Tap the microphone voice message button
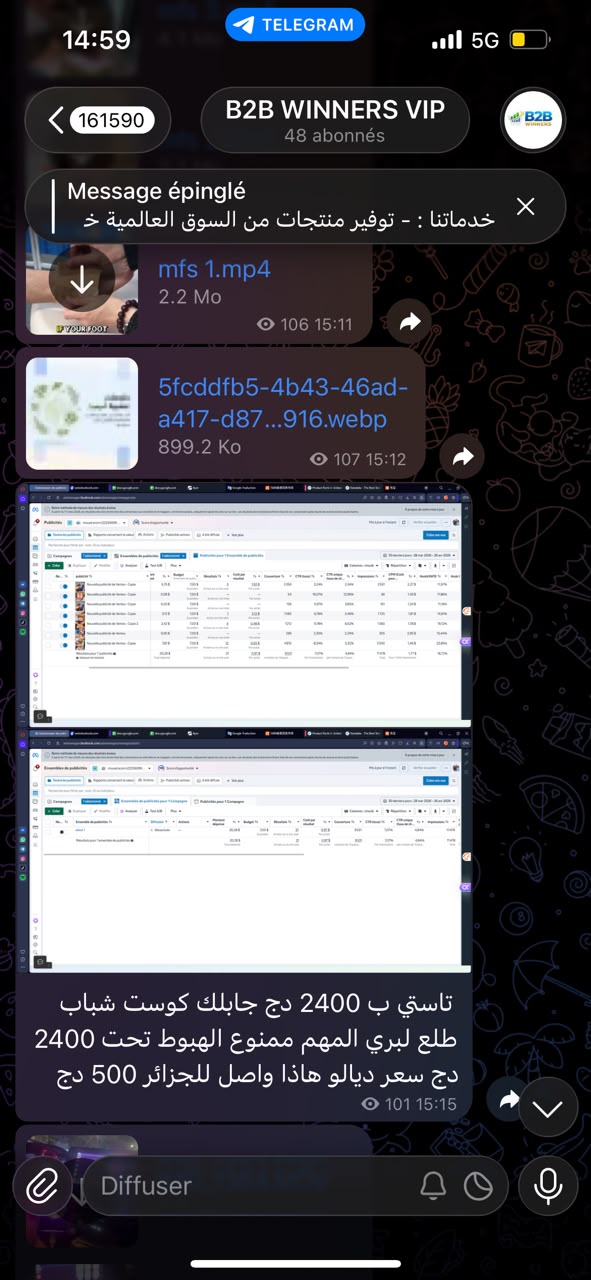This screenshot has width=591, height=1280. 548,1186
